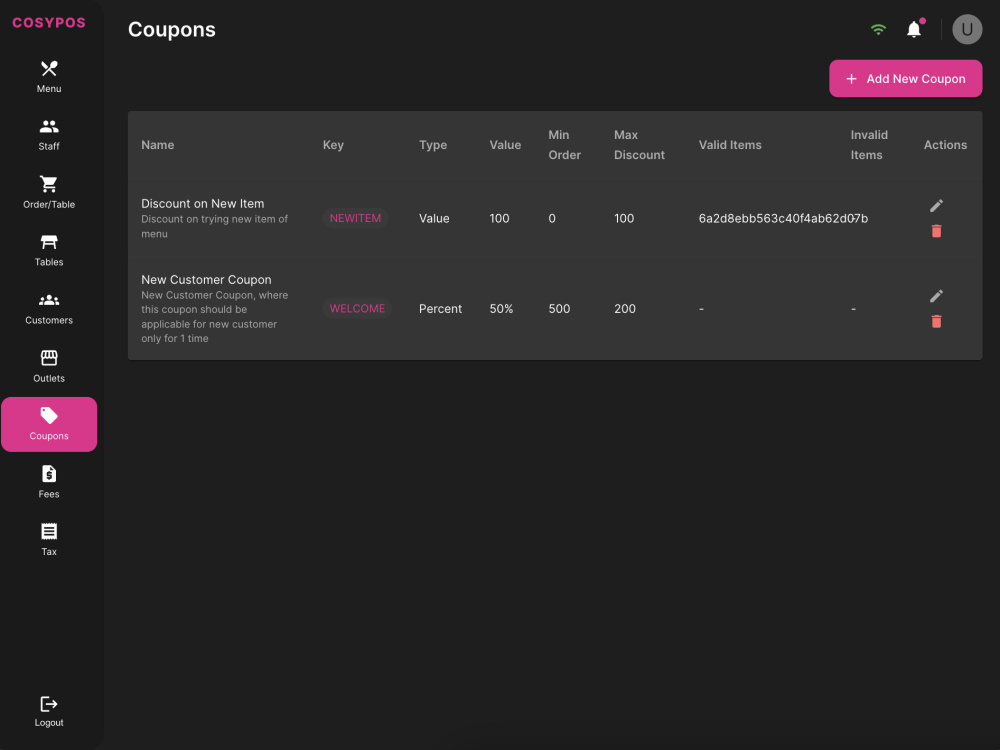Open the Menu section icon
The image size is (1000, 750).
49,68
